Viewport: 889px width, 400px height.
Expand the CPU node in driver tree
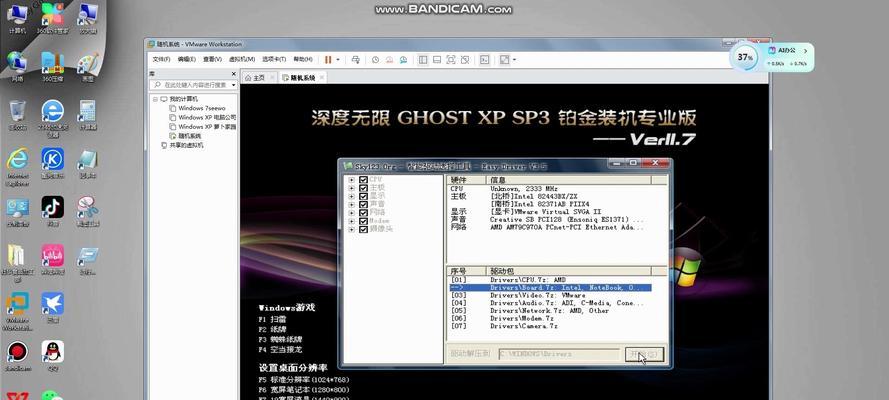coord(352,180)
